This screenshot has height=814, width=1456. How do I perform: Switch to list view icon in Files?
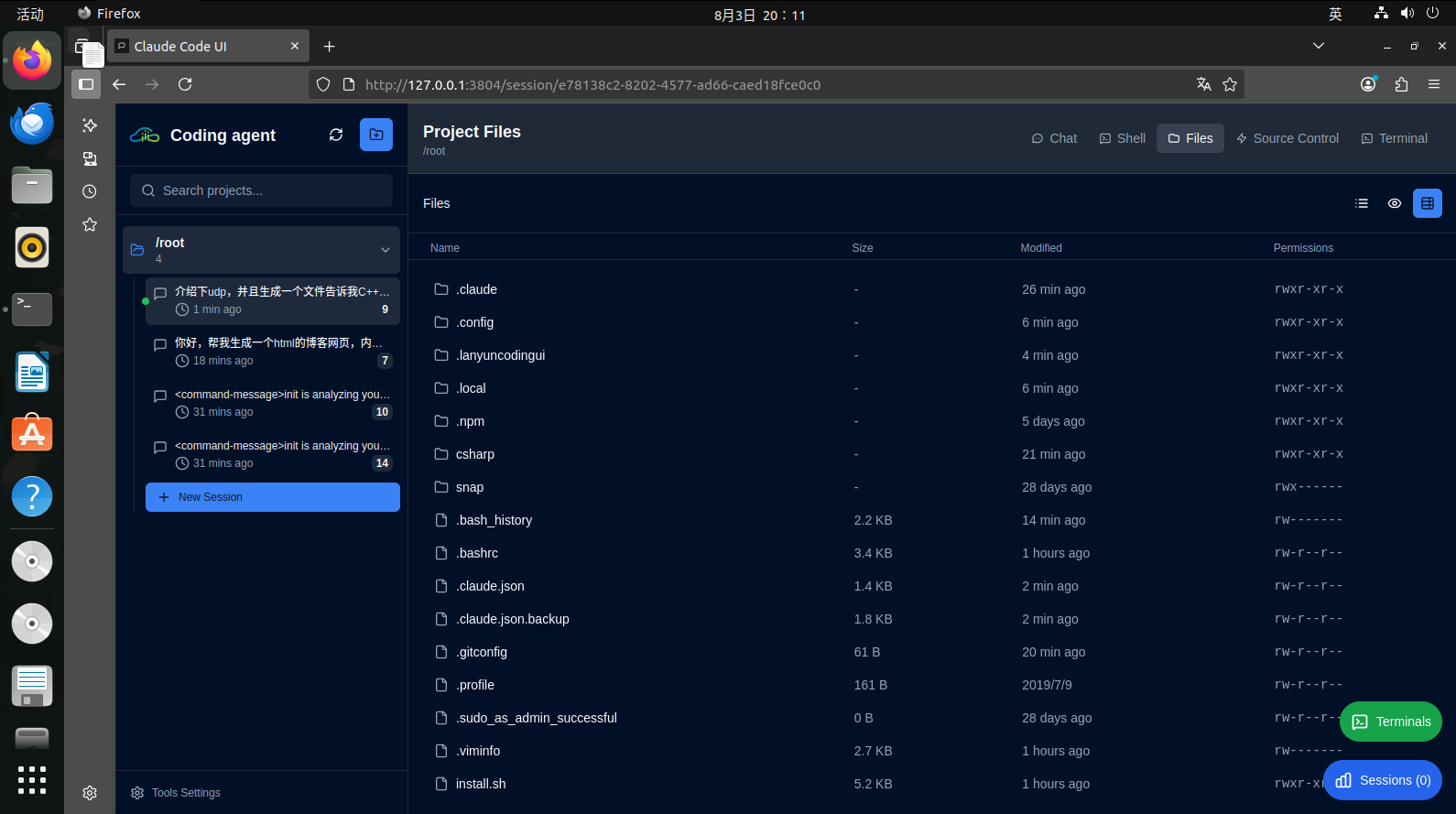1362,203
